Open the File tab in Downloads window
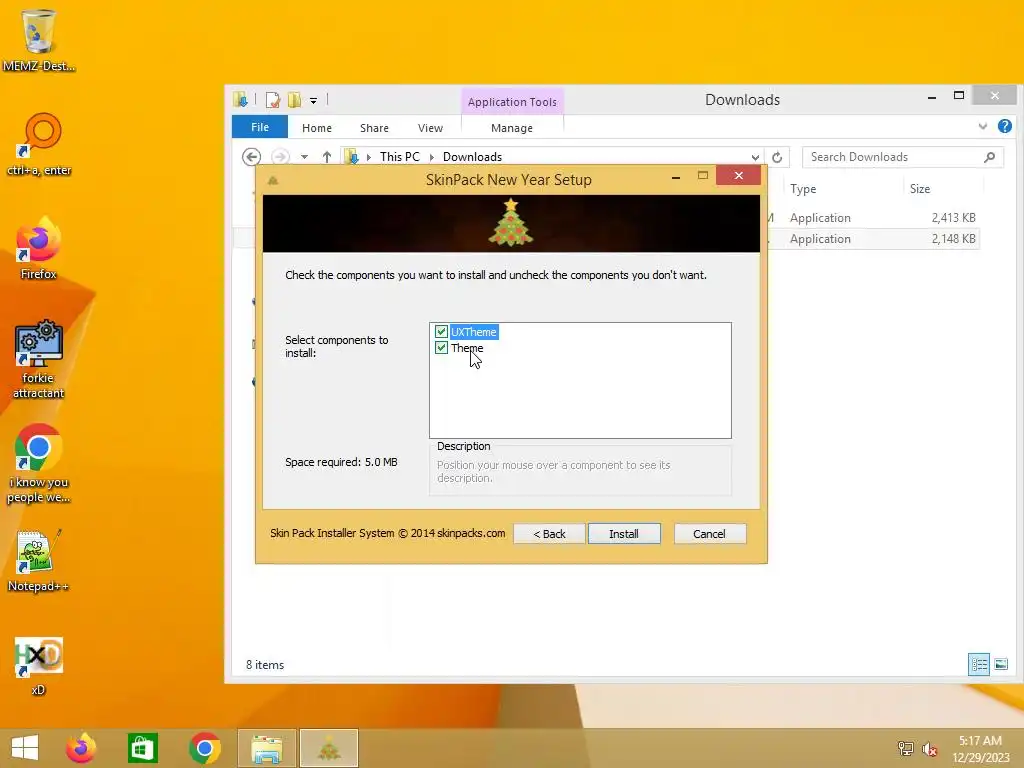Screen dimensions: 1024x768 tap(260, 127)
